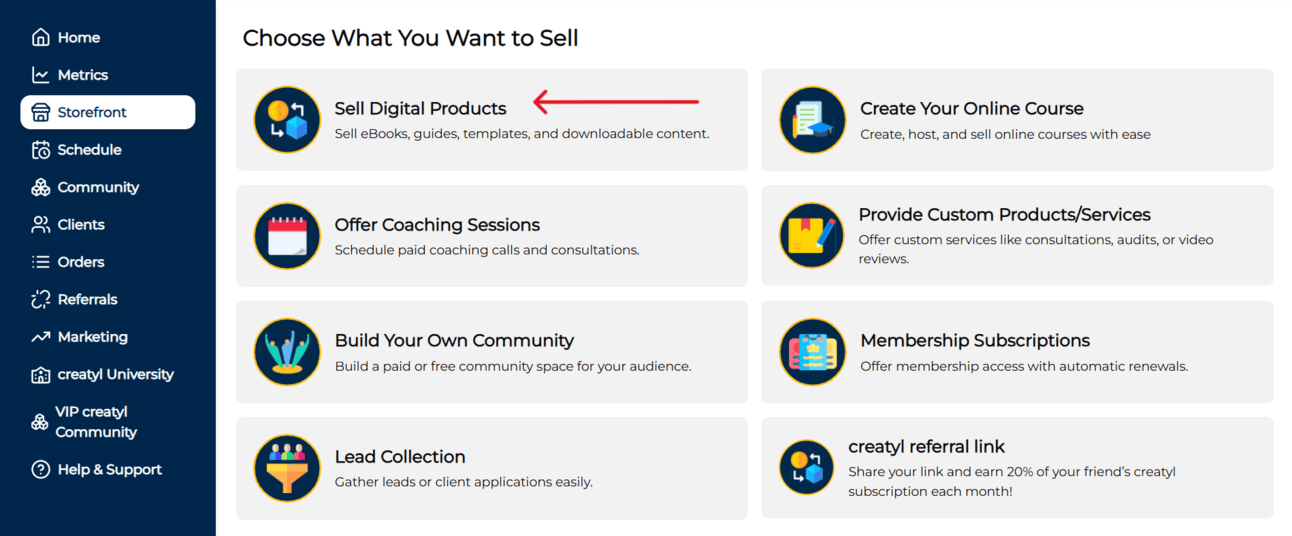
Task: Select Storefront in the sidebar
Action: coord(108,112)
